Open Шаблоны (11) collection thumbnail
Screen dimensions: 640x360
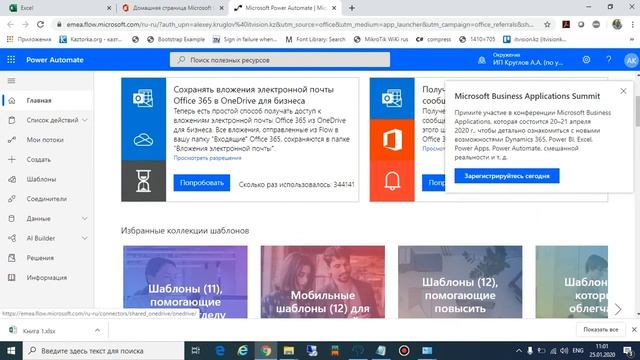pos(185,282)
